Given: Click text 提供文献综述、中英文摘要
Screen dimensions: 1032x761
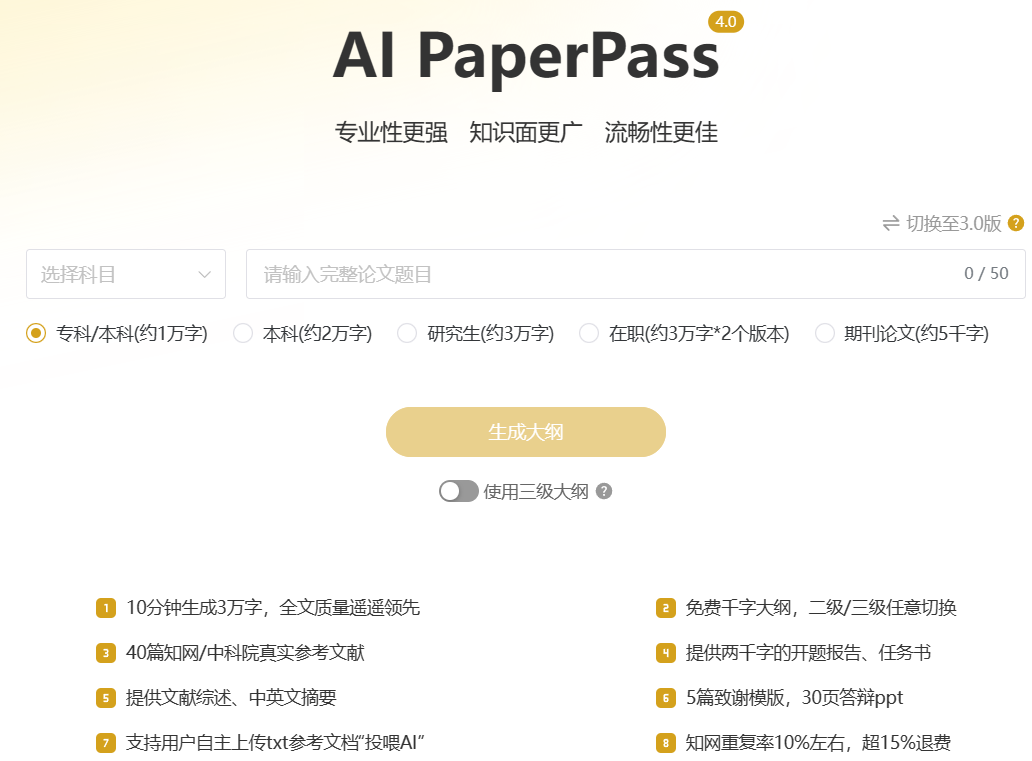Looking at the screenshot, I should (x=231, y=697).
